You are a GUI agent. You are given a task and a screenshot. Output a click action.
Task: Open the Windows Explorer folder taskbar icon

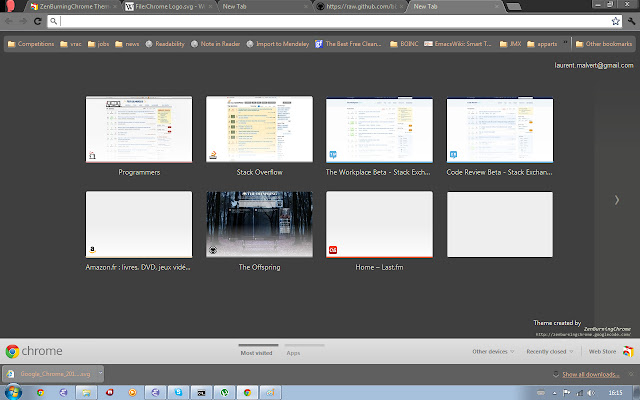click(x=86, y=393)
